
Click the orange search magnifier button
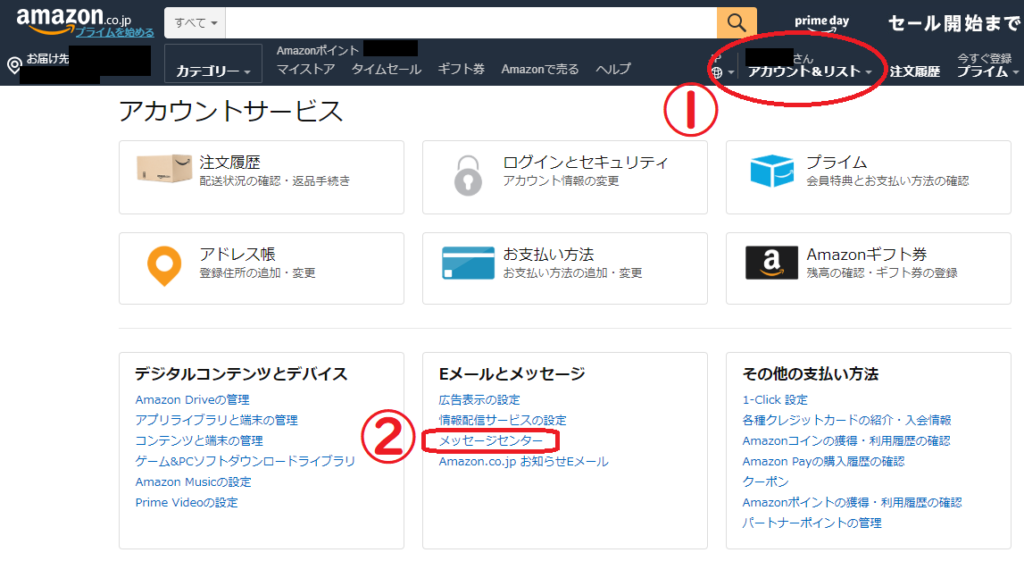[736, 22]
